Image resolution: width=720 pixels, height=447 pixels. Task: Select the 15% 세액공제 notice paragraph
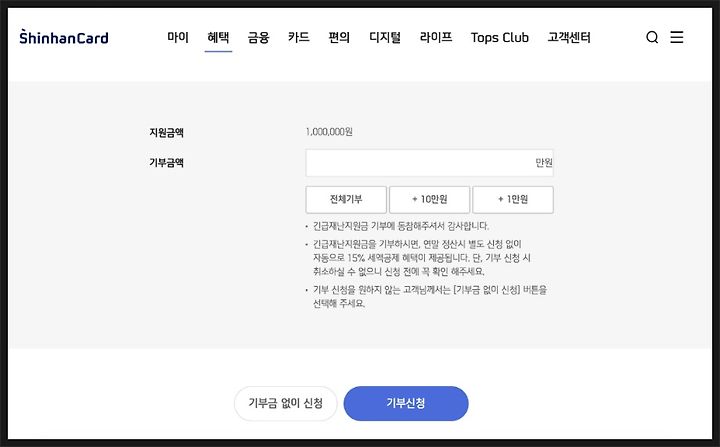[x=422, y=258]
